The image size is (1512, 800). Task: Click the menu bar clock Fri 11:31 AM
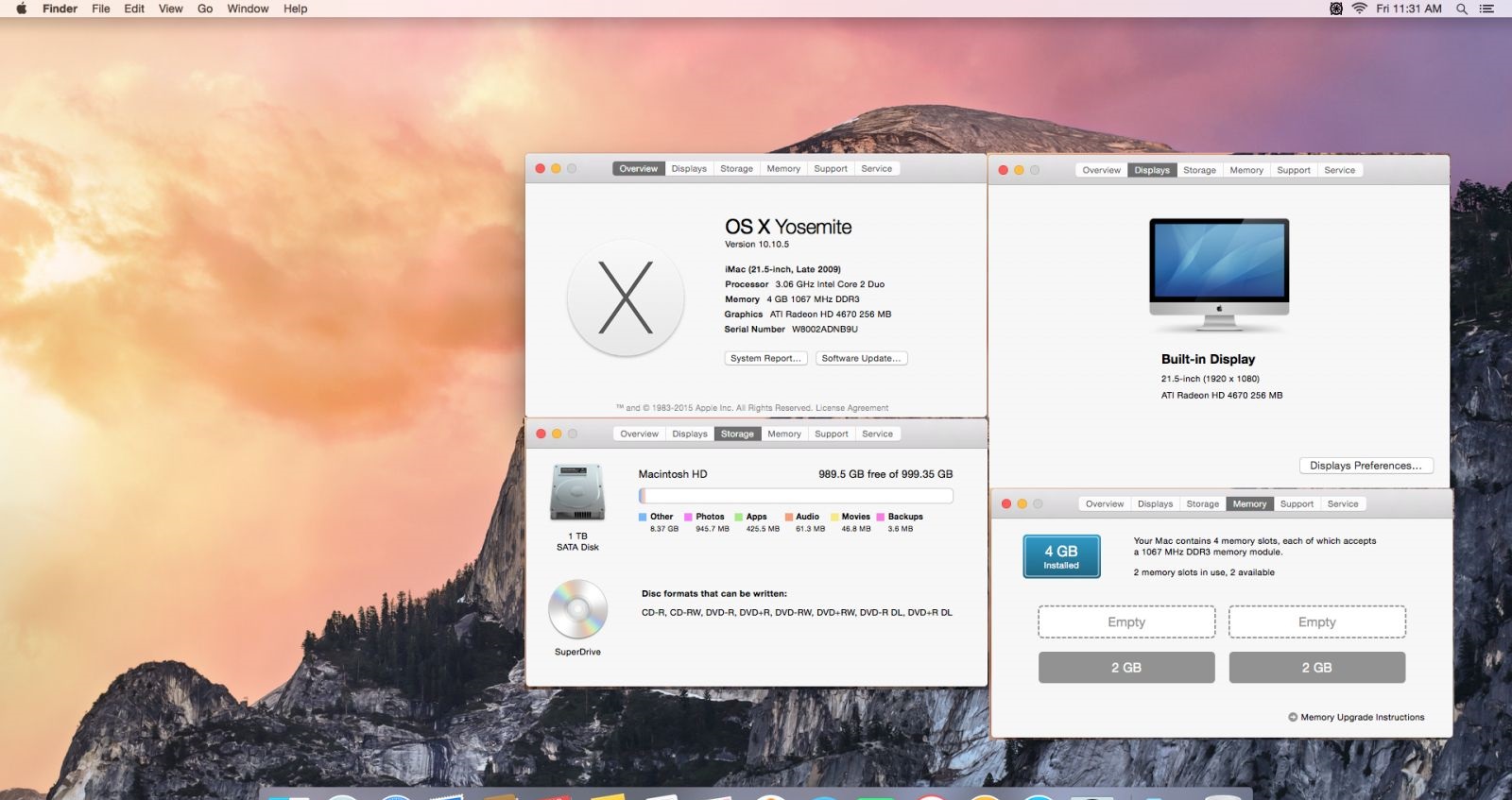pyautogui.click(x=1409, y=9)
